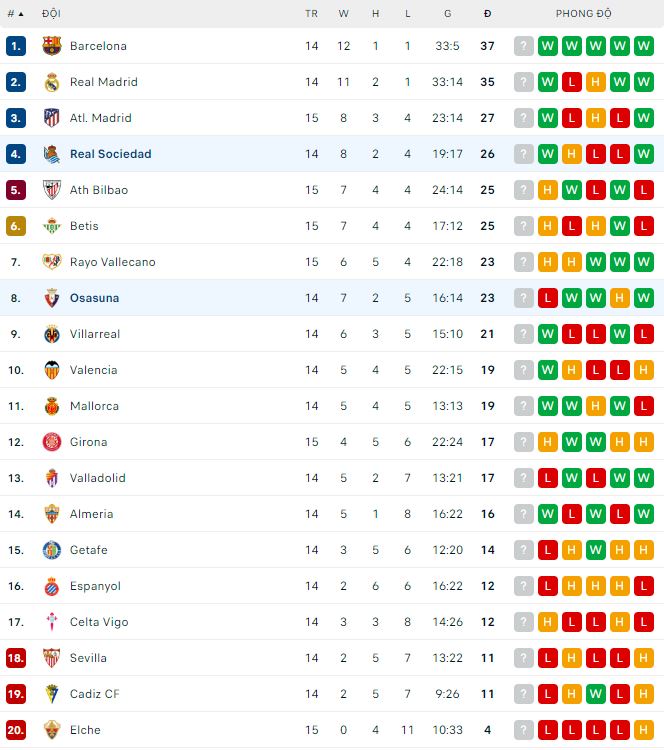This screenshot has height=750, width=664.
Task: Click the Elche team crest icon
Action: [52, 730]
